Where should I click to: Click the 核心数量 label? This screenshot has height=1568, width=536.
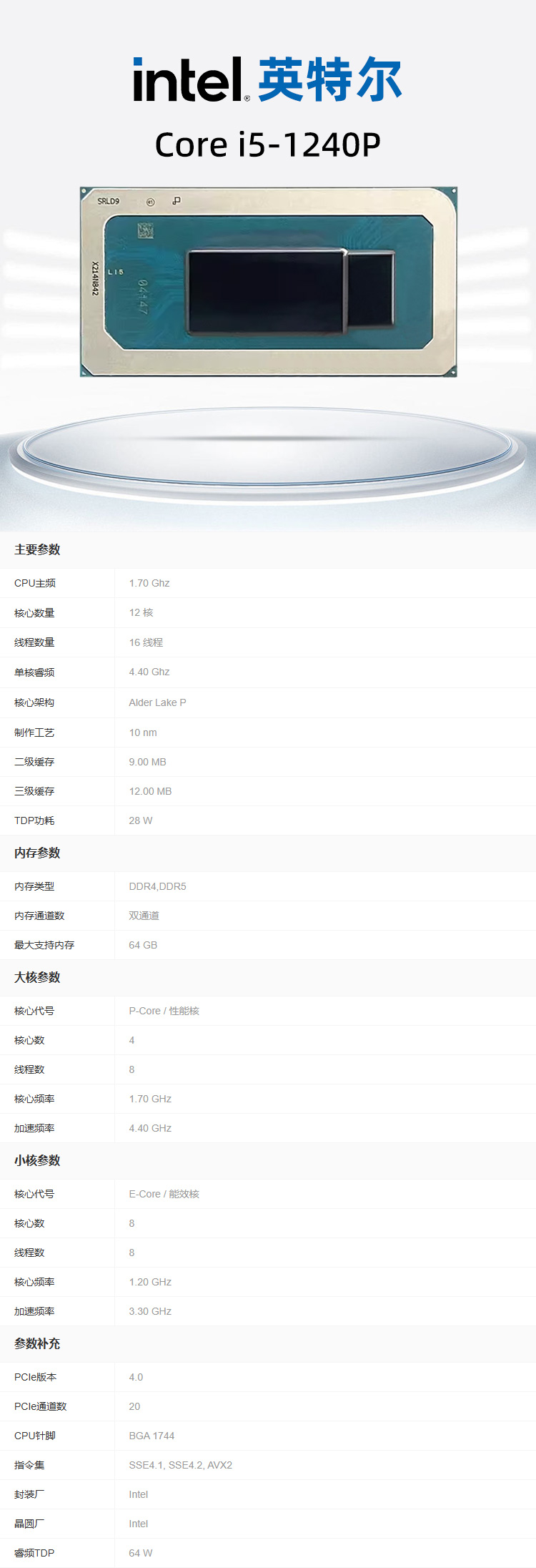(x=34, y=613)
